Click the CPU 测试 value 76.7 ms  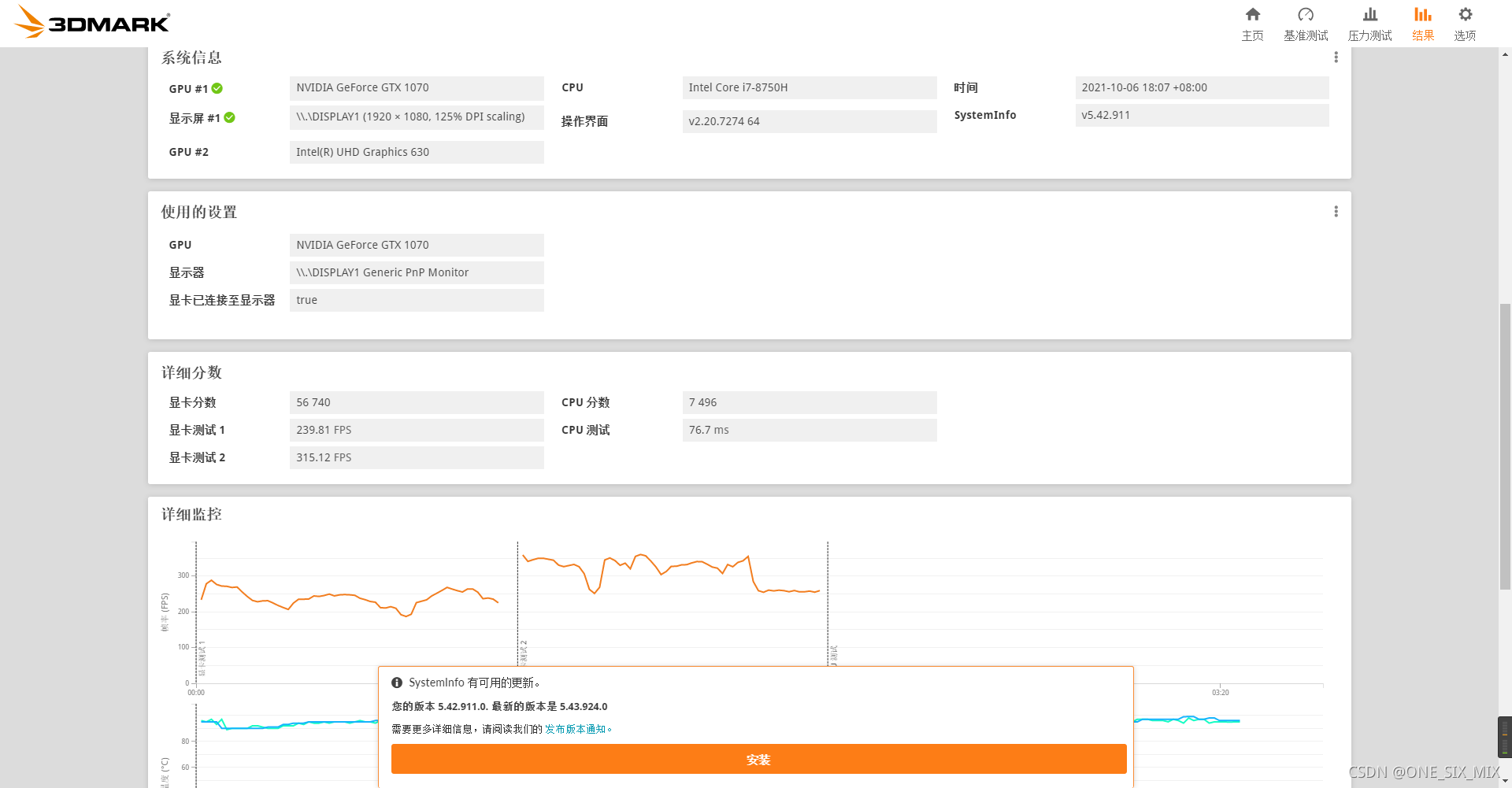(x=810, y=430)
